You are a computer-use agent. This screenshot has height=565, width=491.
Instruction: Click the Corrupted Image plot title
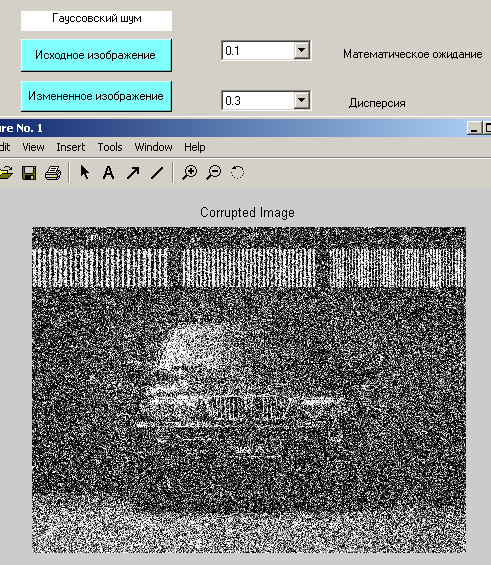point(247,212)
